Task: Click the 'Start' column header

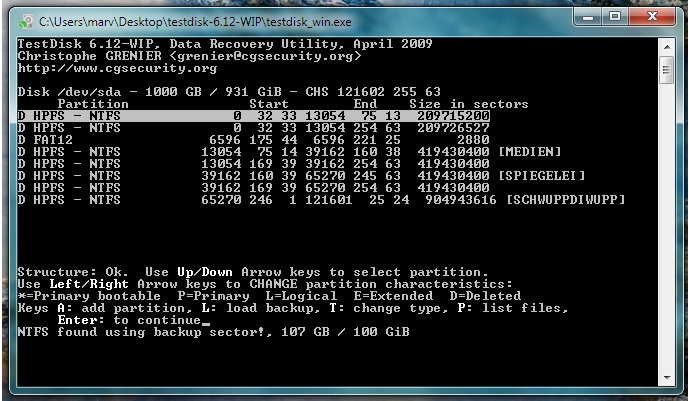Action: (269, 104)
